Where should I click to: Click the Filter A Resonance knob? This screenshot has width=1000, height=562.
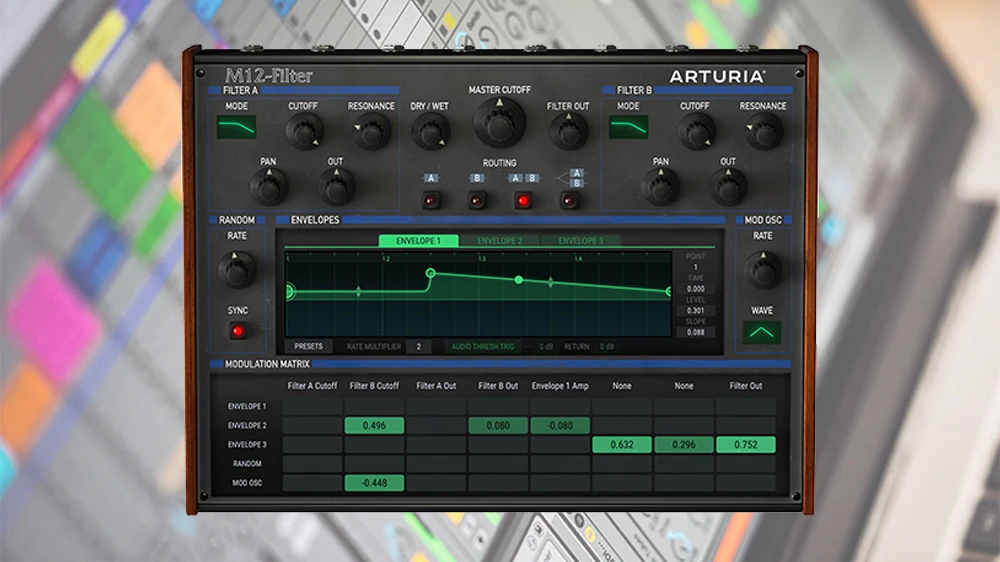tap(371, 131)
